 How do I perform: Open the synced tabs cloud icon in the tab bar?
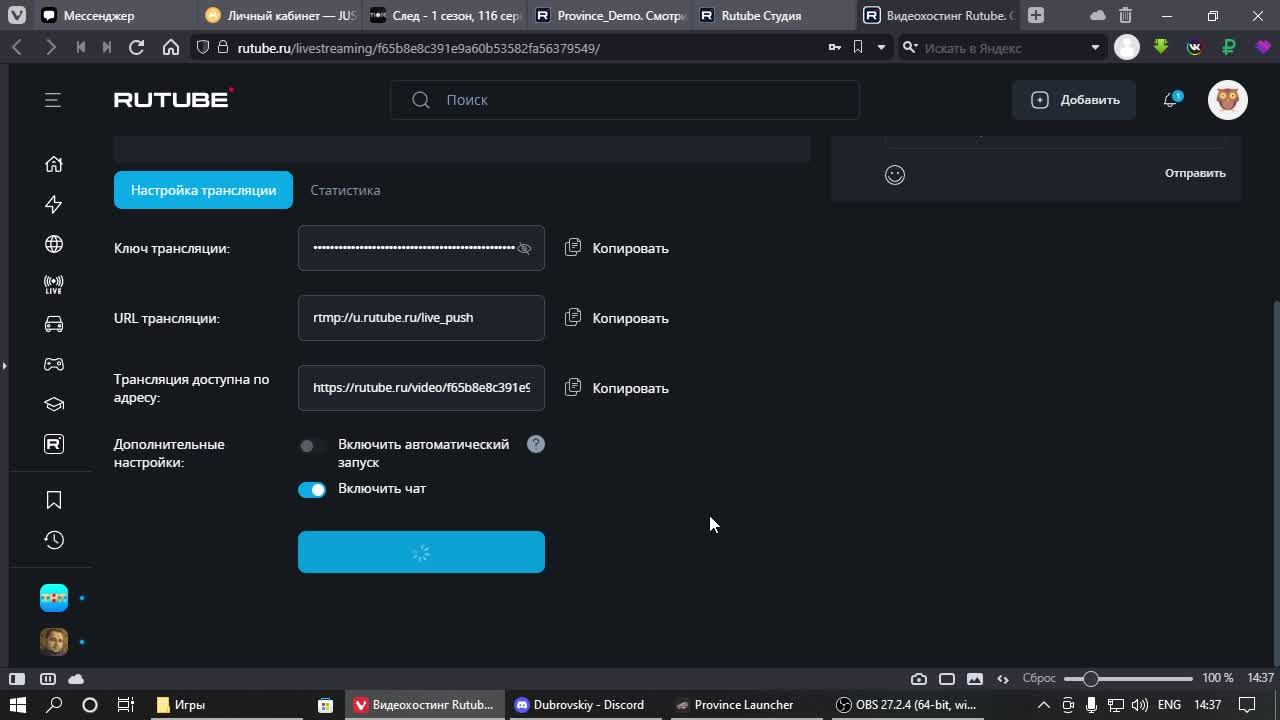click(x=1097, y=15)
